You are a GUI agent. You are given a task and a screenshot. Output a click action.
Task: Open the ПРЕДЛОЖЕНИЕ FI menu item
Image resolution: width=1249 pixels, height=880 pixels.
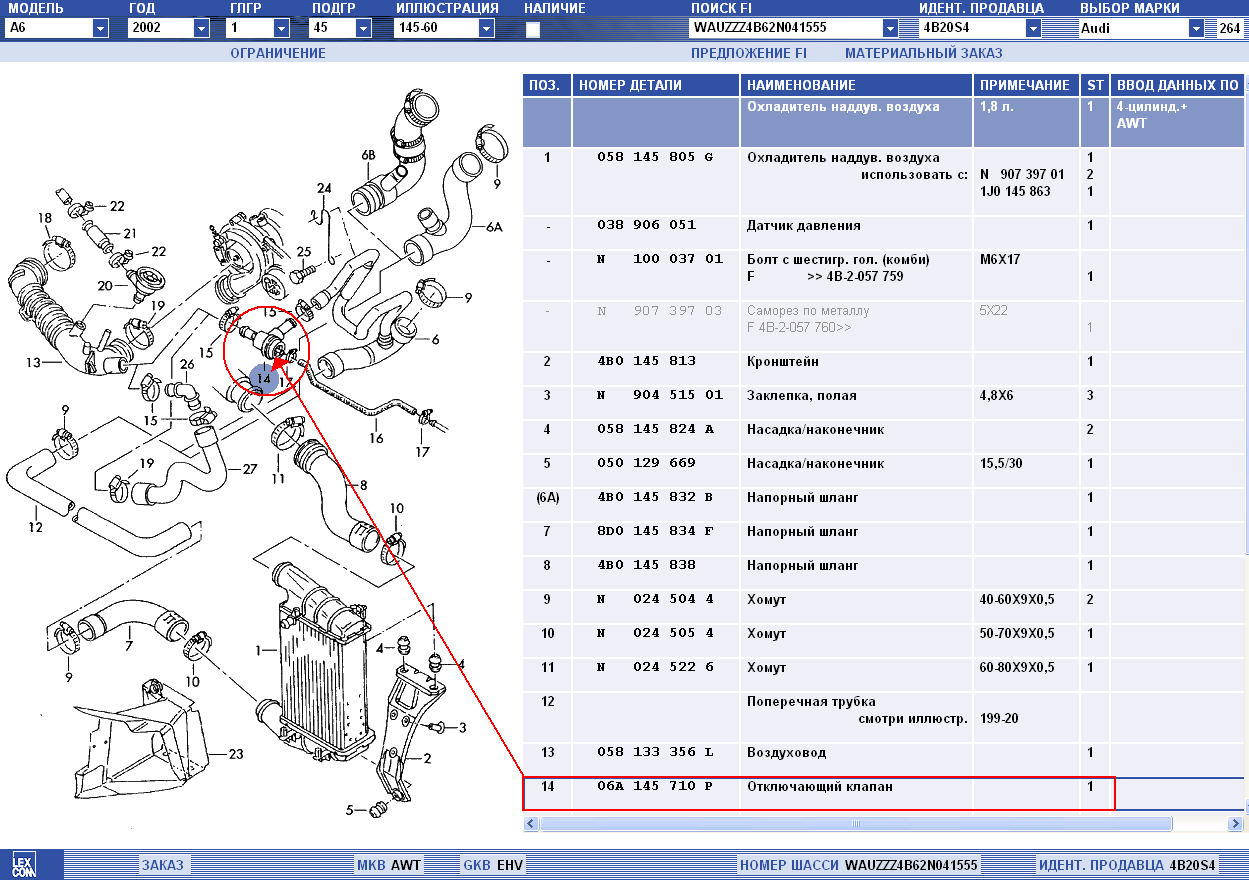[748, 53]
